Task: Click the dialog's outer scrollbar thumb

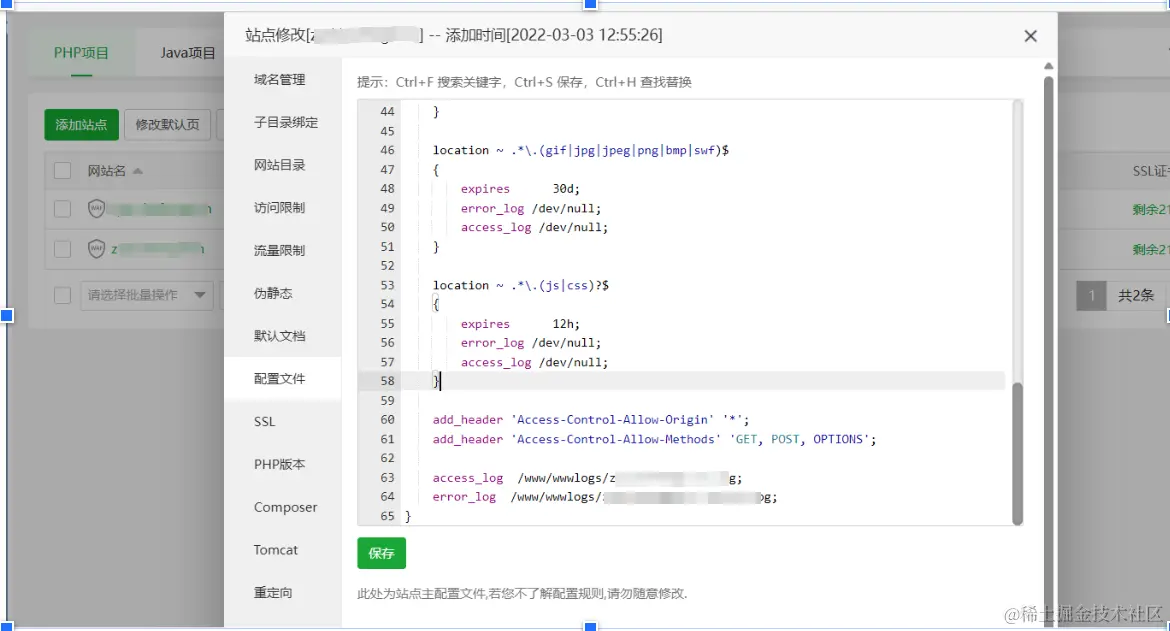Action: (x=1048, y=351)
